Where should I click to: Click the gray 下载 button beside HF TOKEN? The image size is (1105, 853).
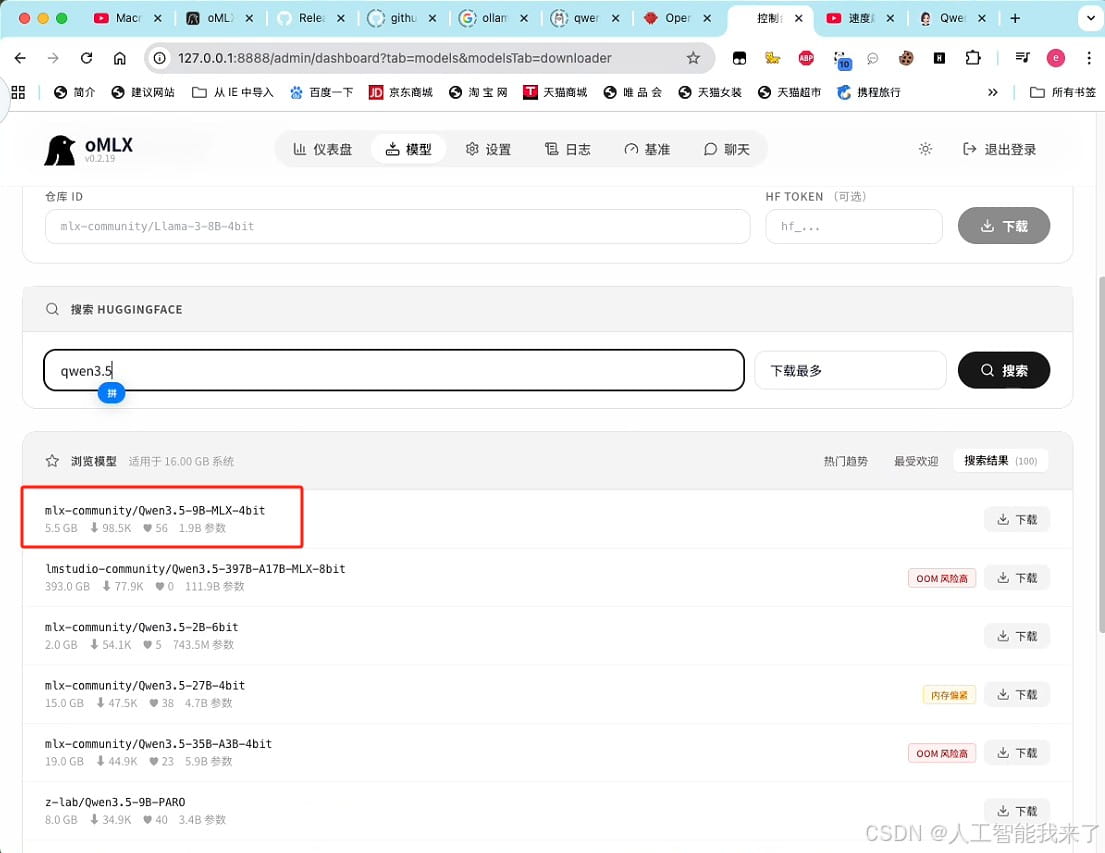point(1004,226)
